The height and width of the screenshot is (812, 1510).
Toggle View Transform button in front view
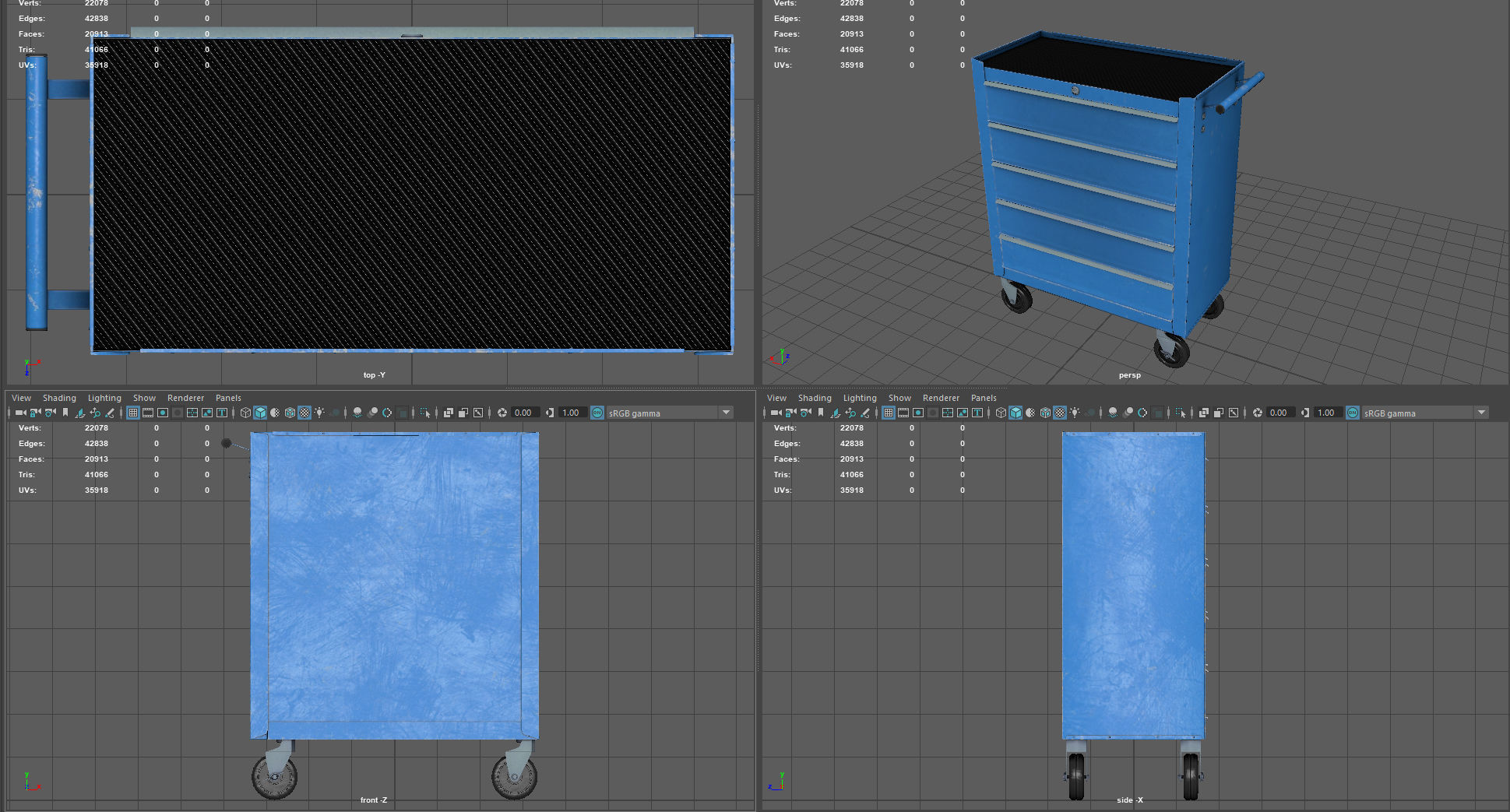coord(597,413)
